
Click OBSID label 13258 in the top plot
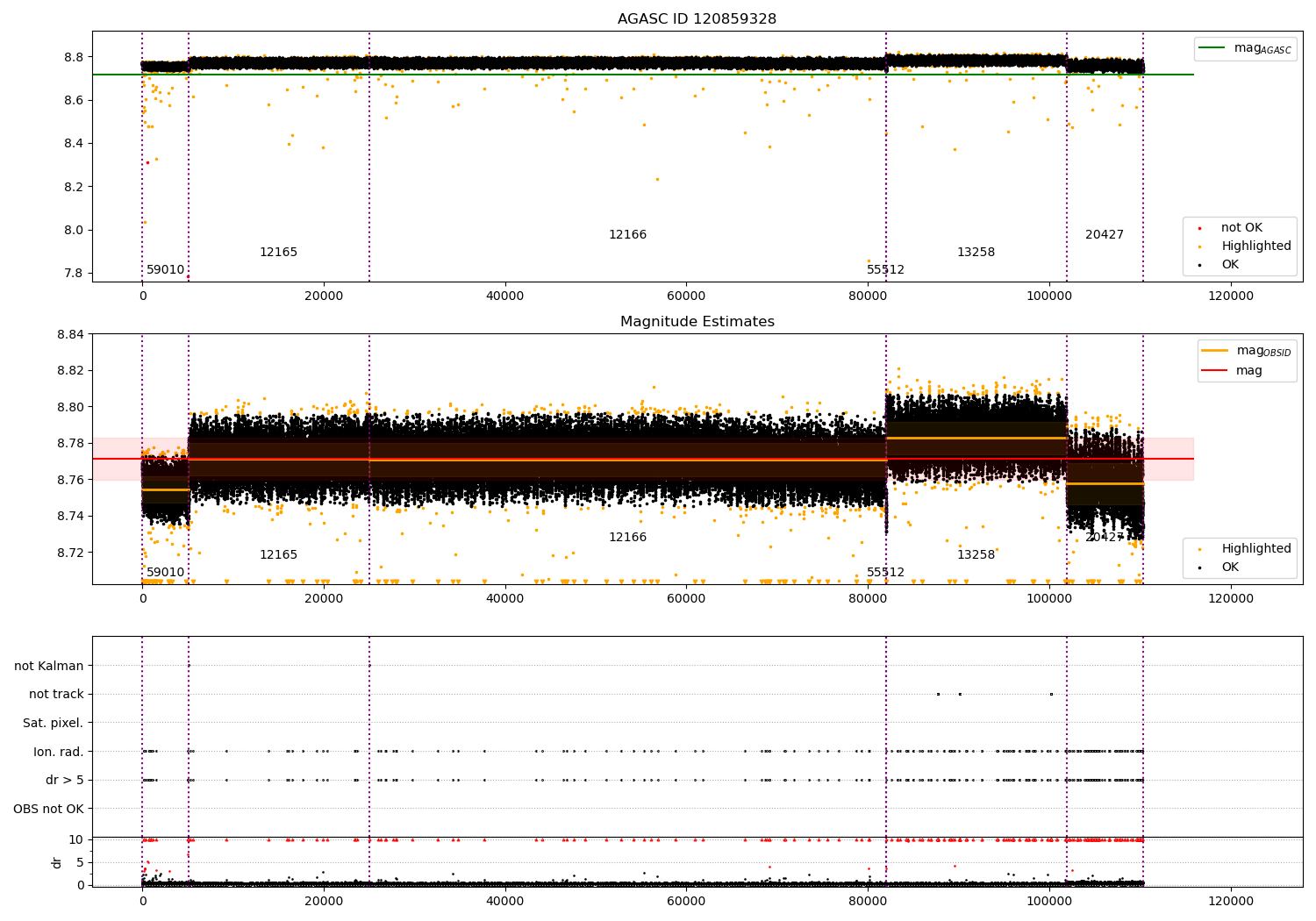(976, 253)
